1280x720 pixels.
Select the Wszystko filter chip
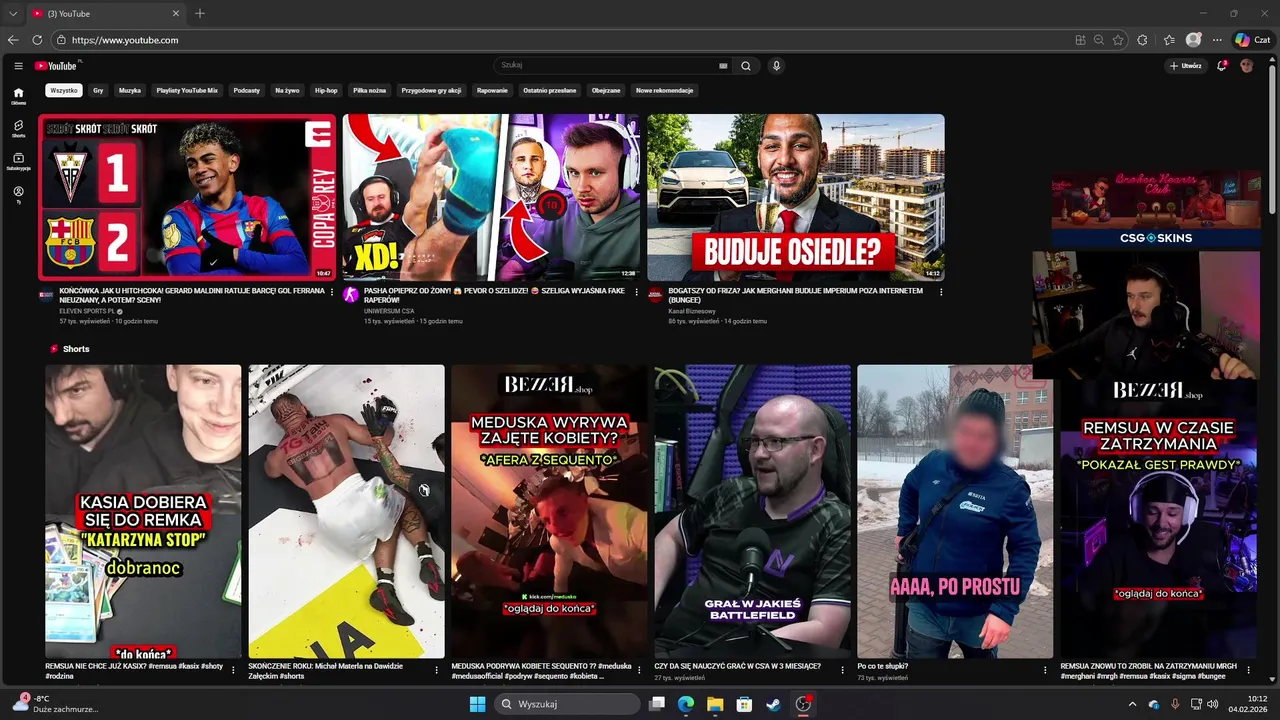tap(63, 90)
